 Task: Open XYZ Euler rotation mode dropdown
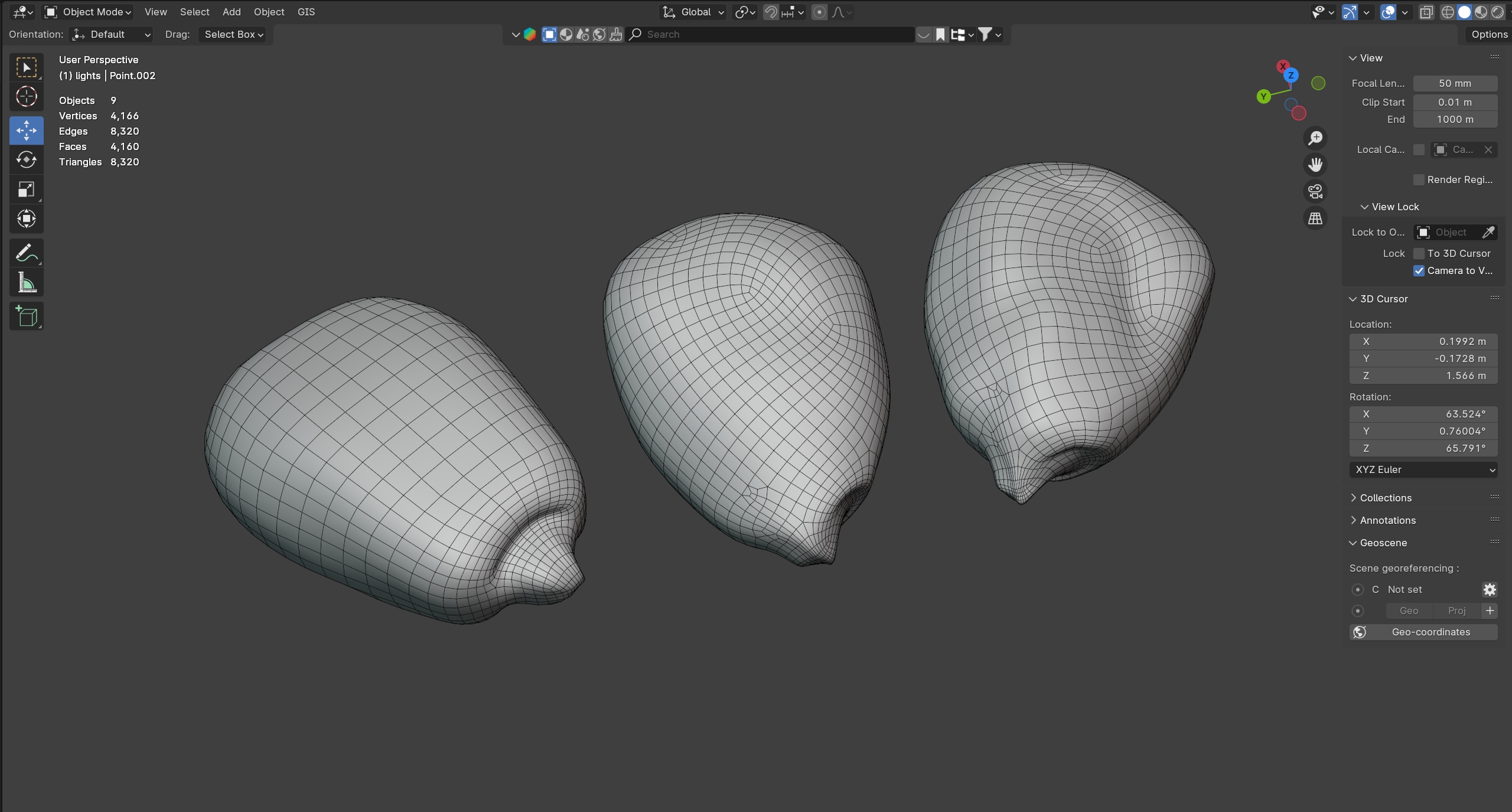point(1423,469)
